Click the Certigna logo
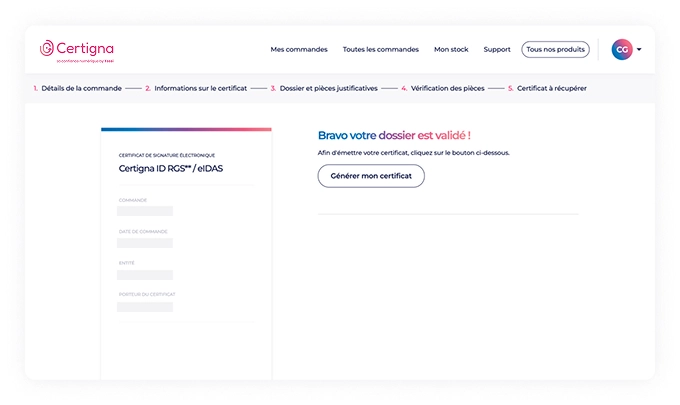 (76, 51)
